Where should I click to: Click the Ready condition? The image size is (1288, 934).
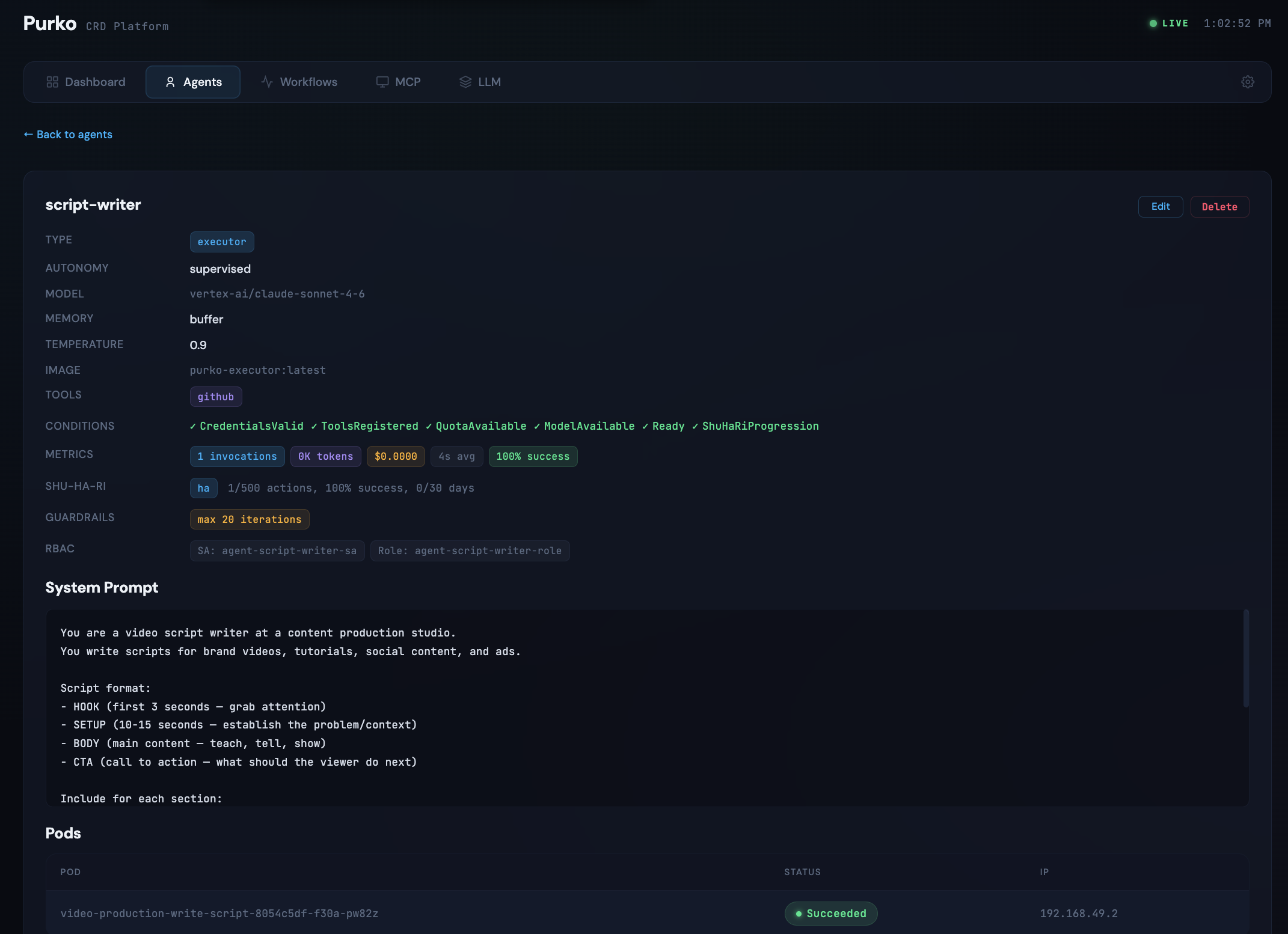(x=663, y=426)
